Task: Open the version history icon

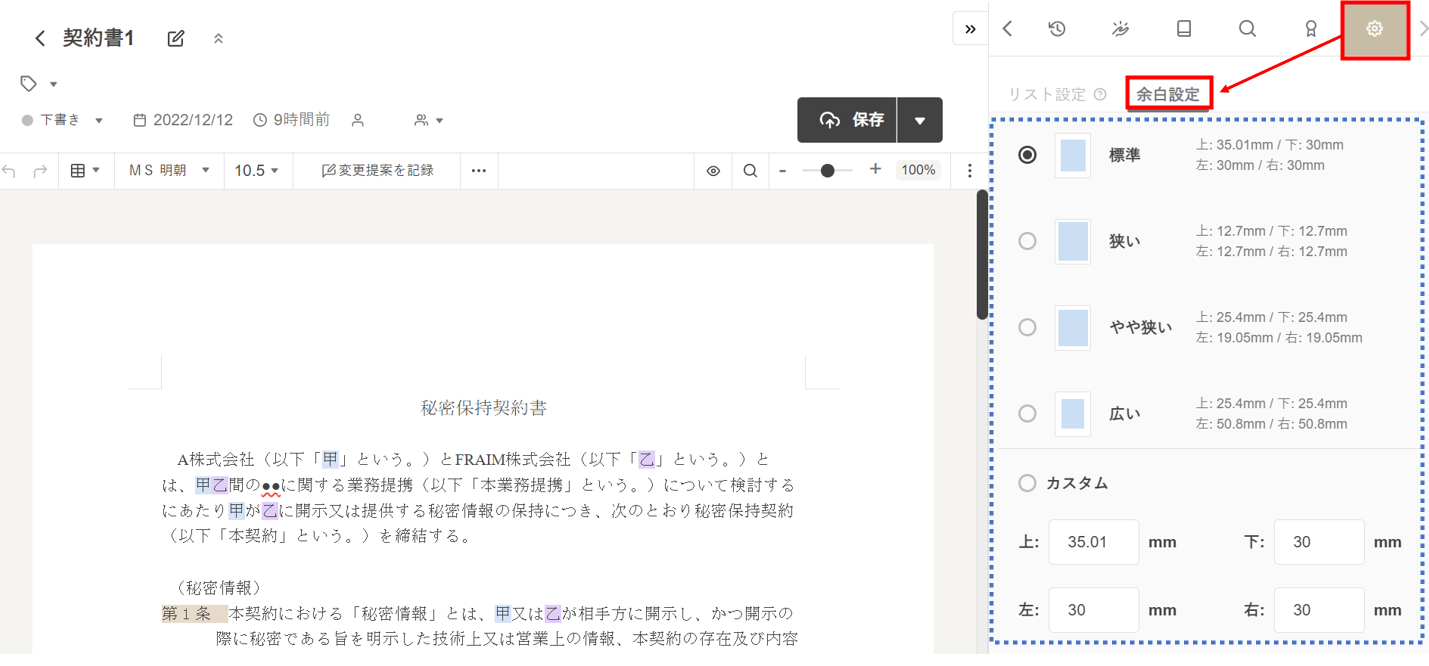Action: 1057,29
